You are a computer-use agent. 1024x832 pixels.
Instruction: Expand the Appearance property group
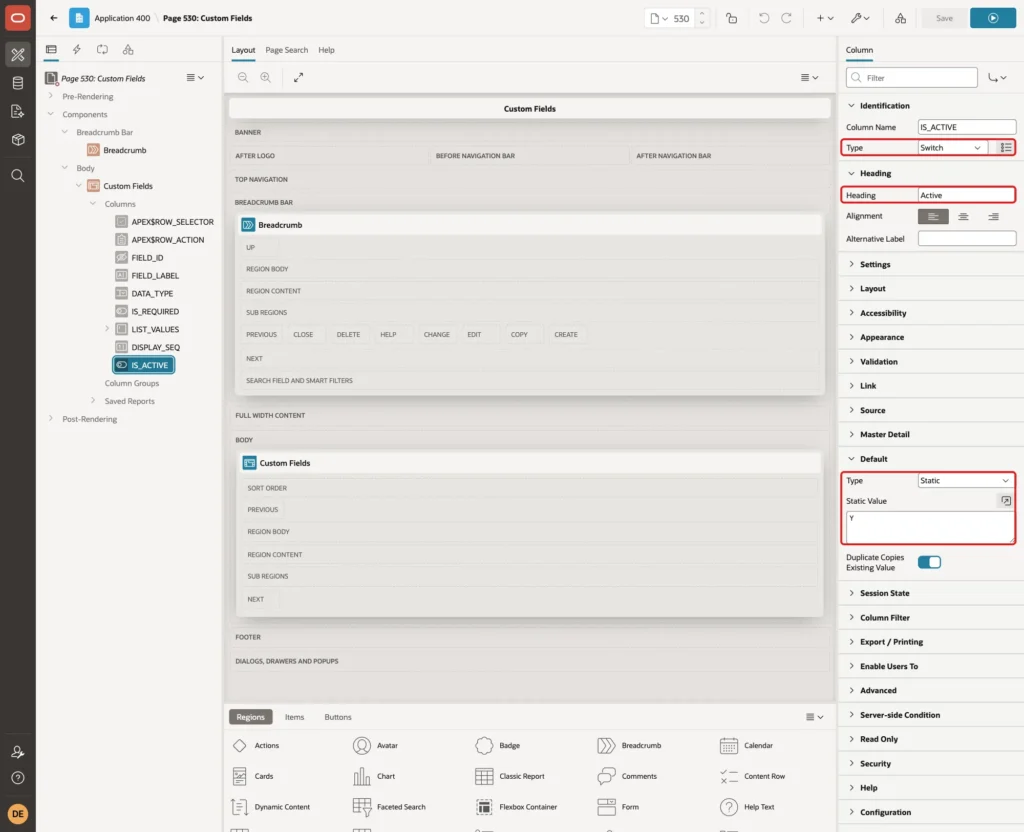coord(851,337)
